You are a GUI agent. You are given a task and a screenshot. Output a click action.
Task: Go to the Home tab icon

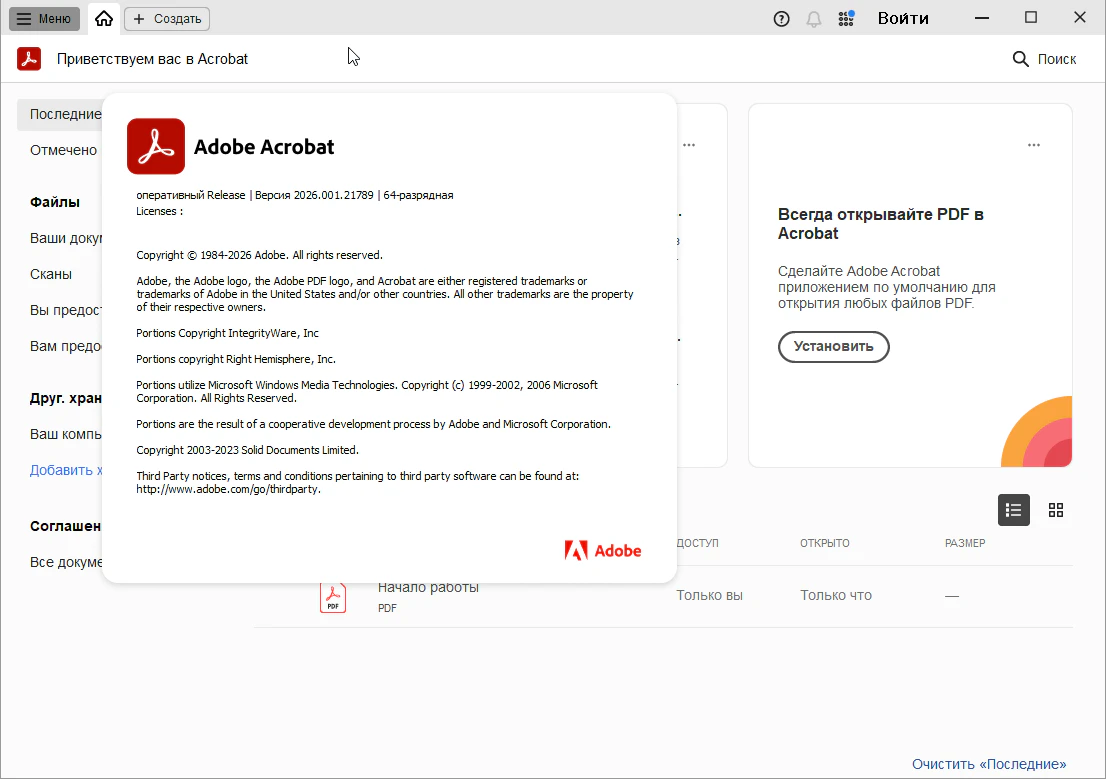click(x=104, y=19)
